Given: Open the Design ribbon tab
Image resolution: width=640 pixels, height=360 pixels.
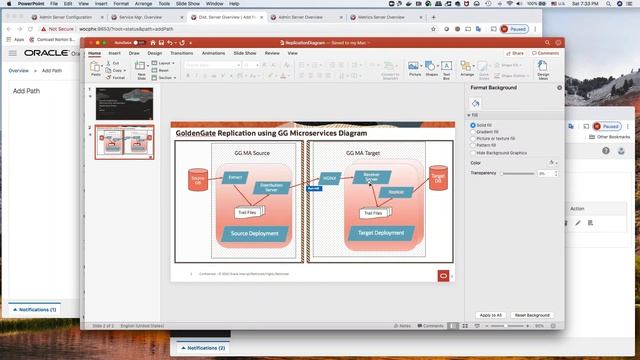Looking at the screenshot, I should click(154, 53).
